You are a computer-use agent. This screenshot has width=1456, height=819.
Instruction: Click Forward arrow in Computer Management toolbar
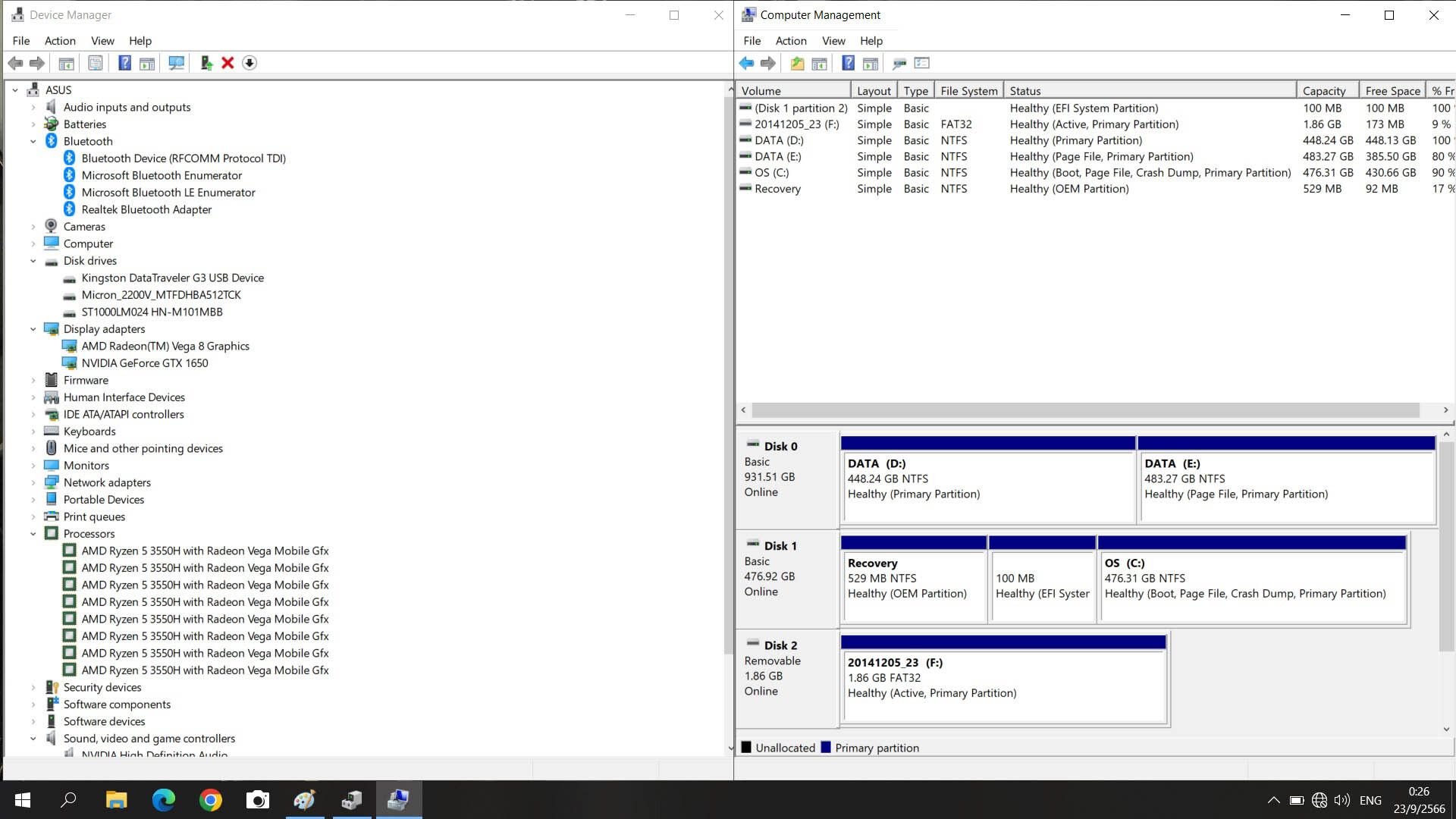tap(768, 63)
